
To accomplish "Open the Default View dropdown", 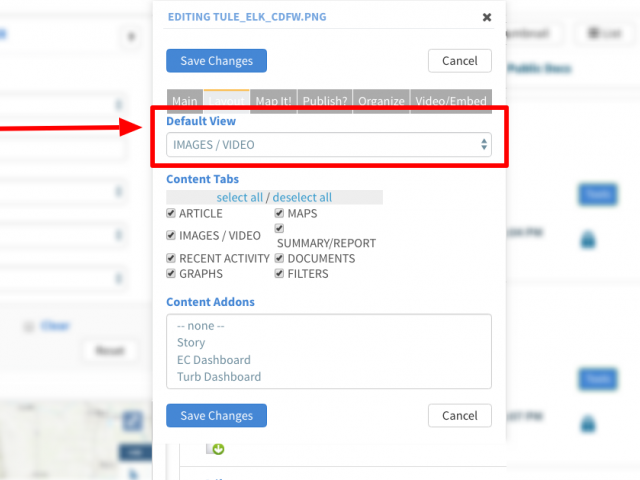I will (x=329, y=144).
